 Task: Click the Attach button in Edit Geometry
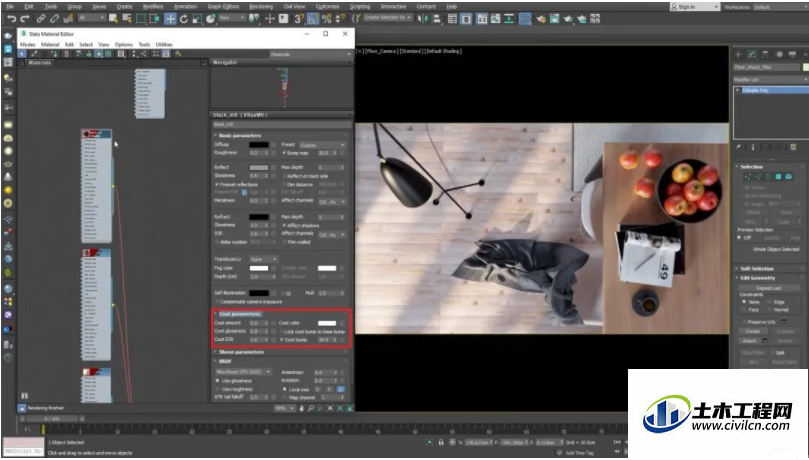[750, 341]
